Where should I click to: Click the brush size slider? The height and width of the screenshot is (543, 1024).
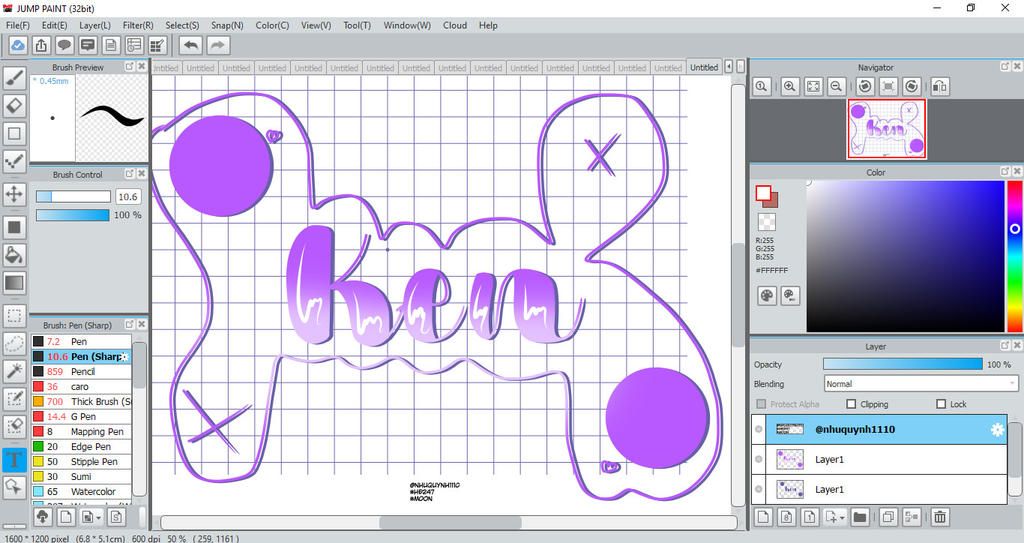pyautogui.click(x=73, y=197)
